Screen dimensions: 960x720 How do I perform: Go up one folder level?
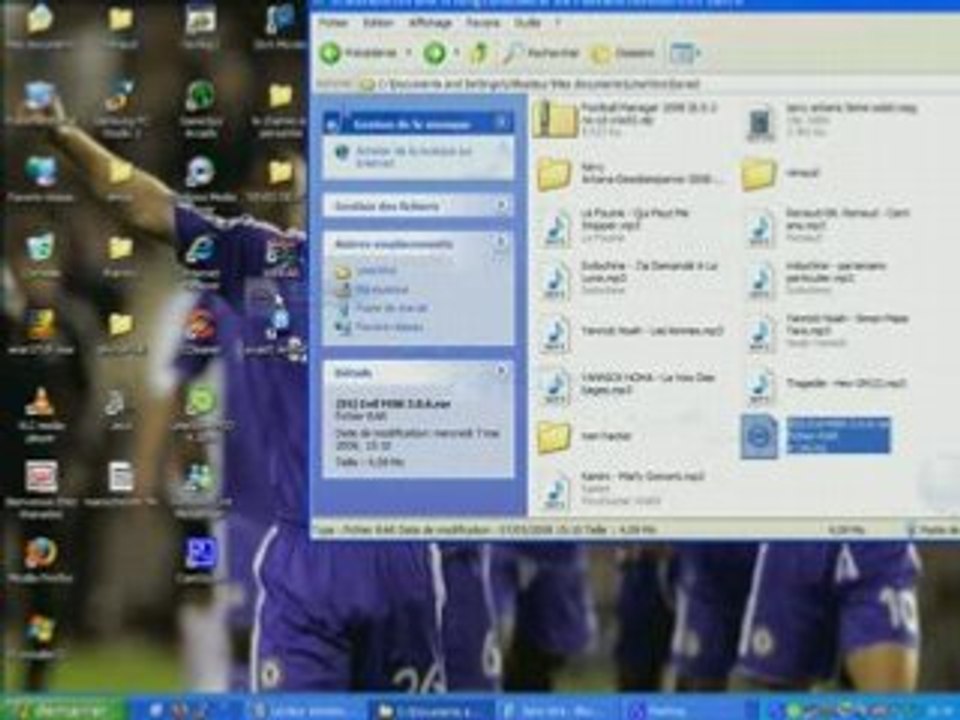(479, 53)
